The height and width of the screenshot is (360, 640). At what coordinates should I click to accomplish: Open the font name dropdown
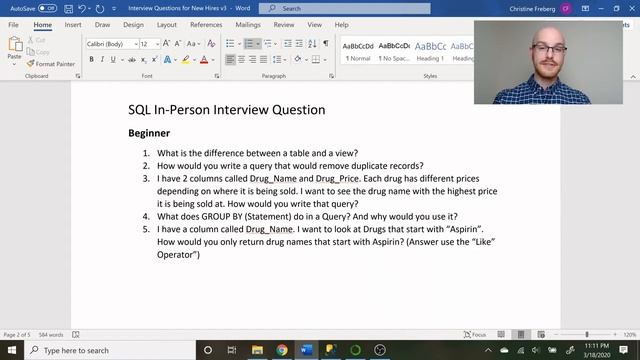(136, 44)
